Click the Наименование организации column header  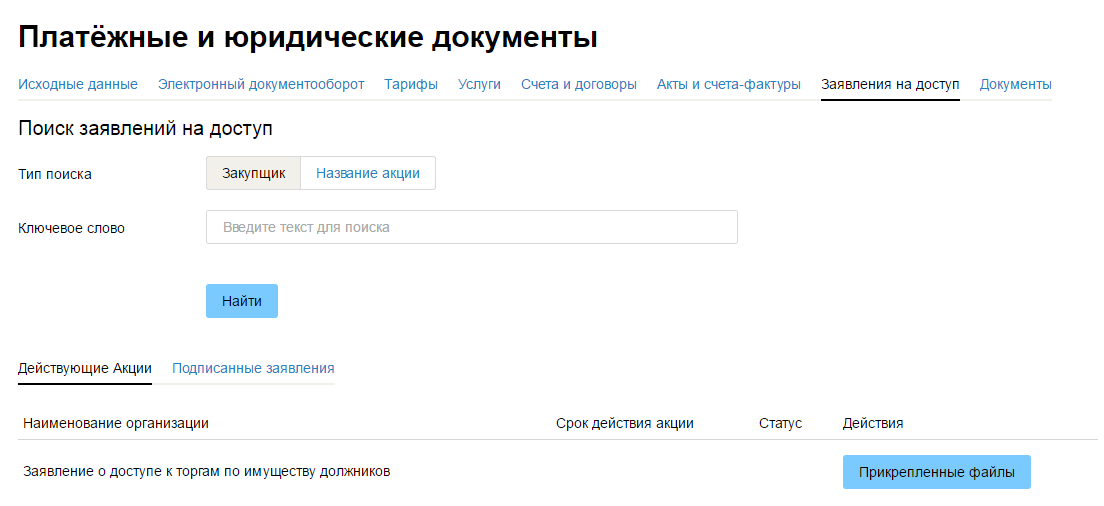click(116, 423)
